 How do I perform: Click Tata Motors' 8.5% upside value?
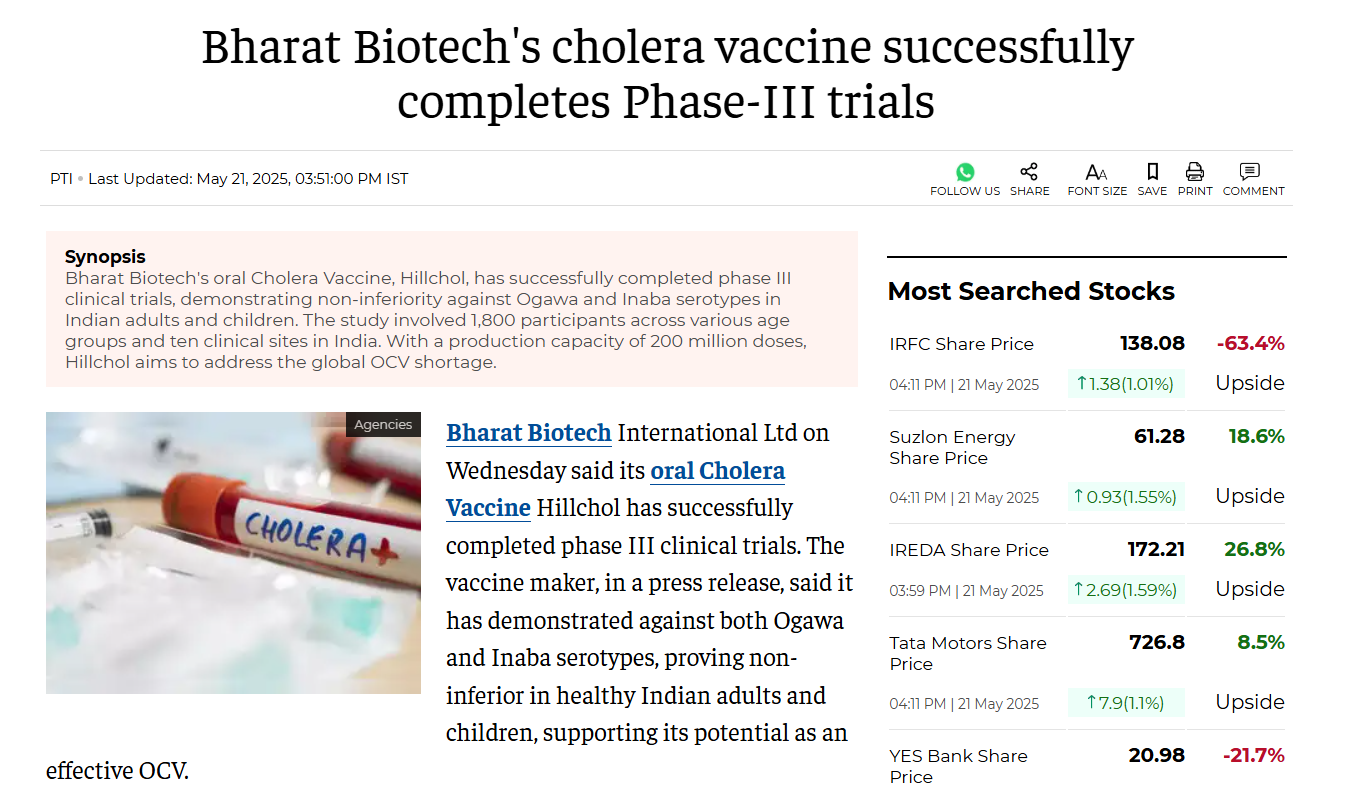click(x=1261, y=643)
